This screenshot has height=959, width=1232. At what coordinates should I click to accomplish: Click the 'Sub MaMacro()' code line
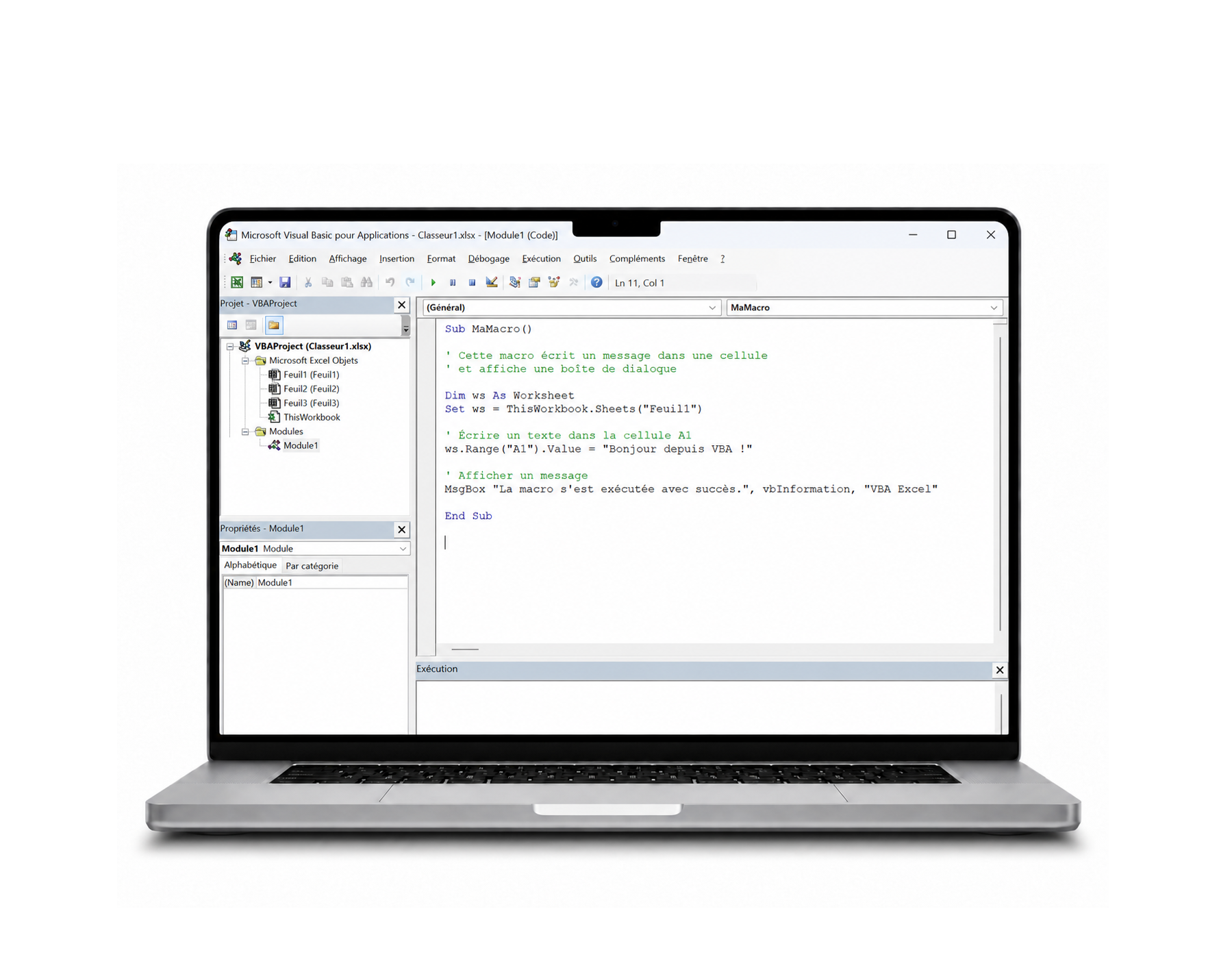488,329
